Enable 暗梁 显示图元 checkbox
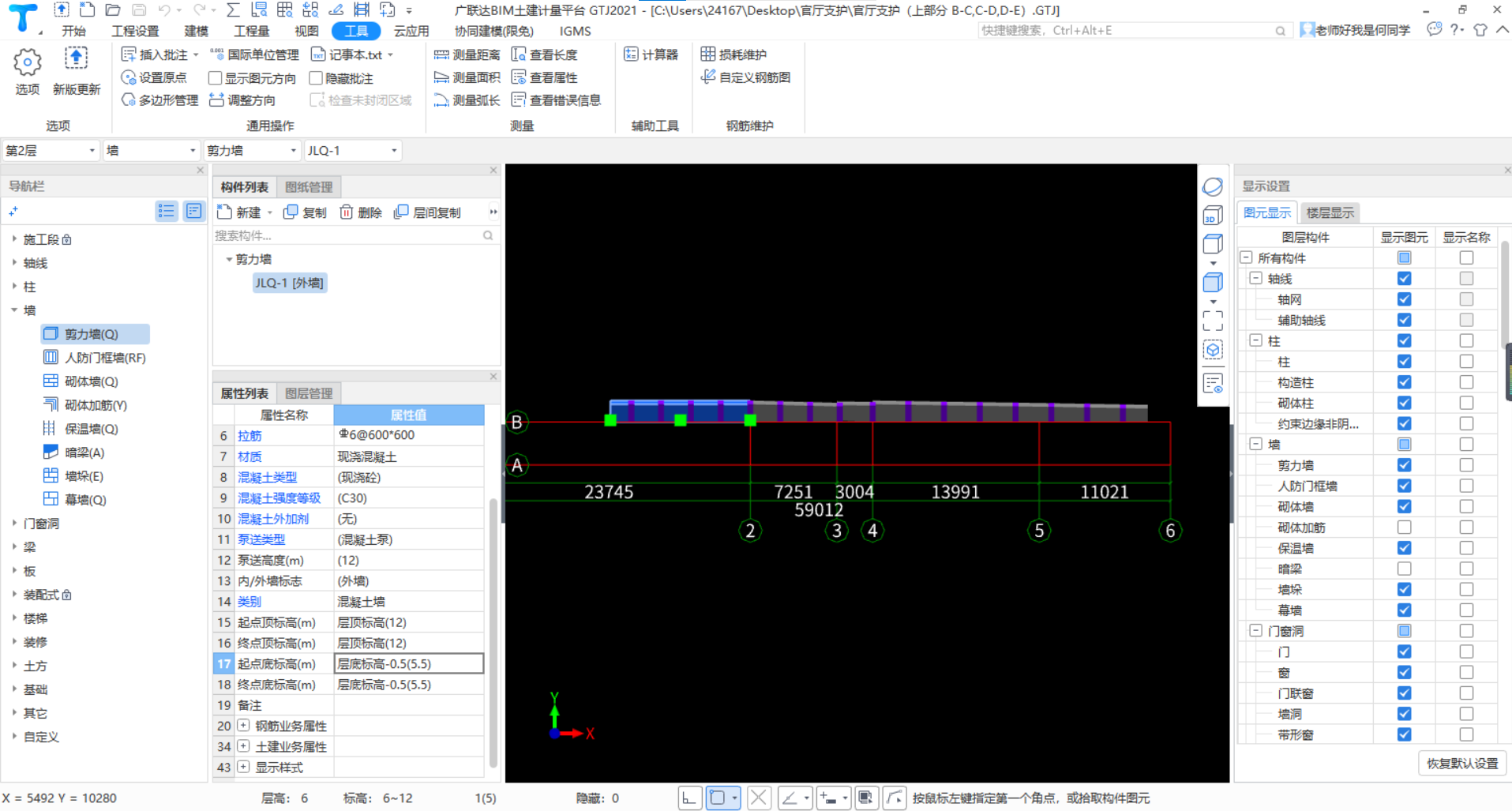This screenshot has width=1512, height=811. coord(1404,569)
